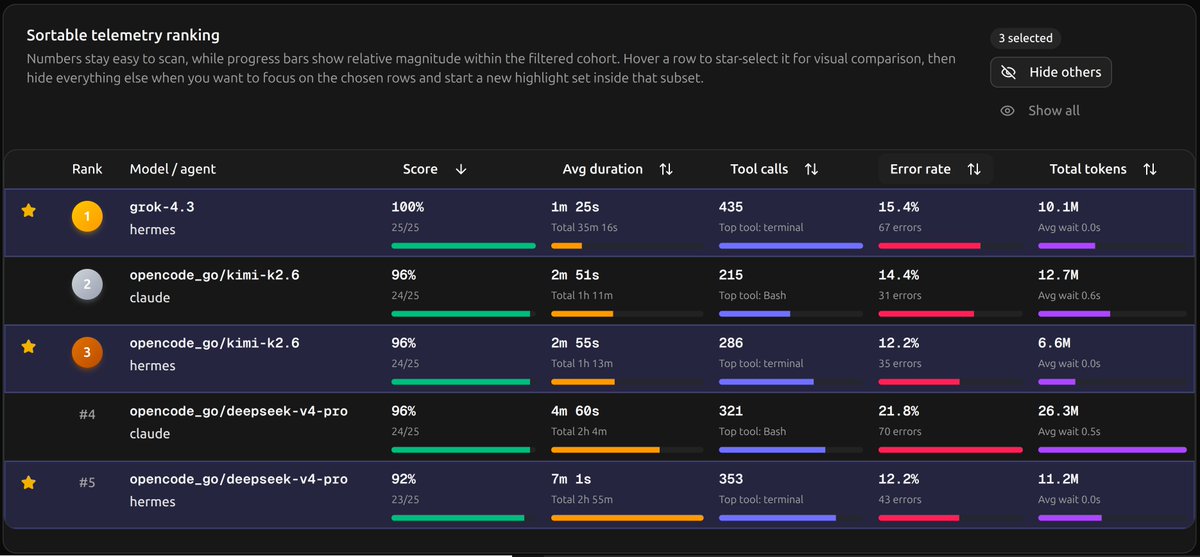Click the #4 rank label
Image resolution: width=1200 pixels, height=557 pixels.
tap(87, 414)
